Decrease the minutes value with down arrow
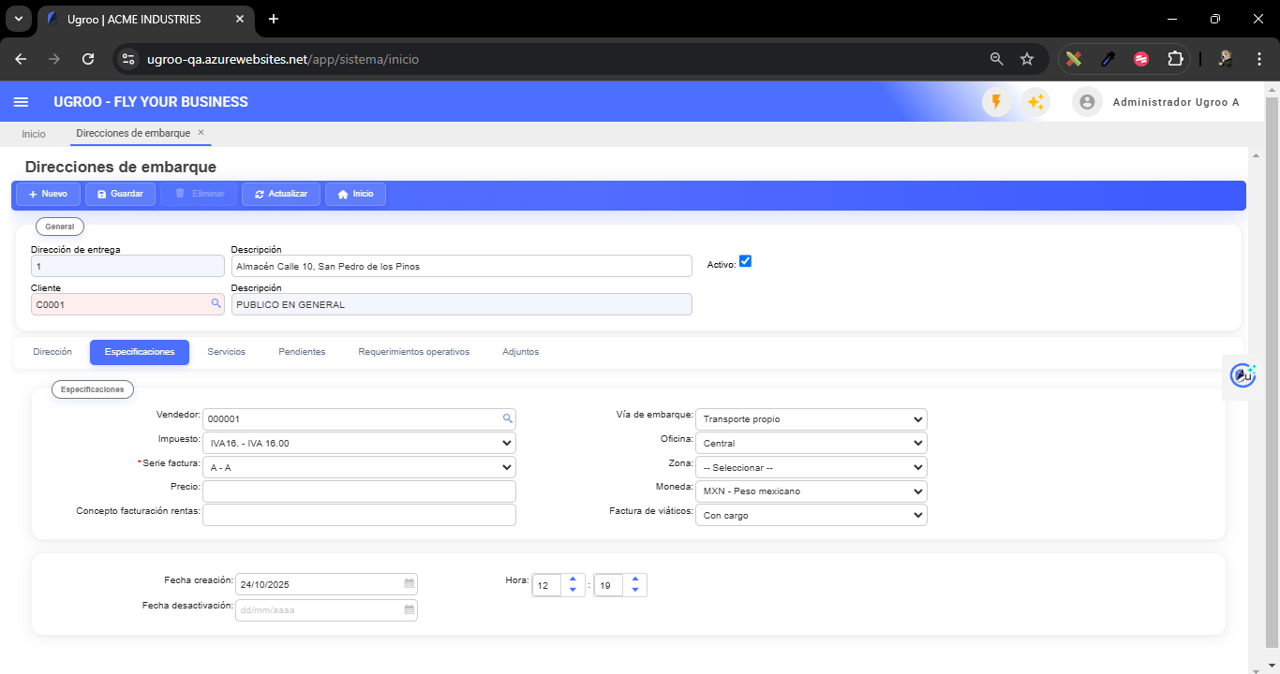Screen dimensions: 1280x674 [635, 590]
